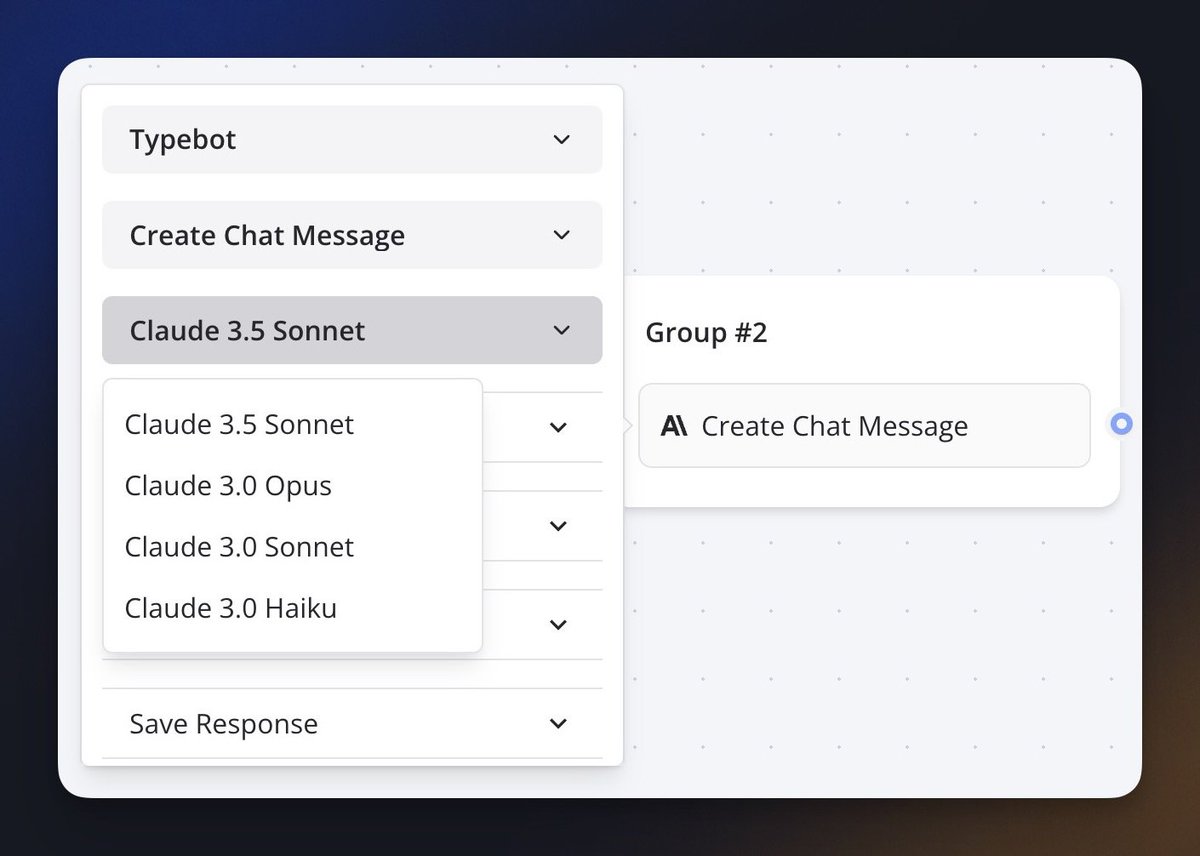Click the blue connector endpoint on the block
The height and width of the screenshot is (856, 1200).
[x=1122, y=425]
